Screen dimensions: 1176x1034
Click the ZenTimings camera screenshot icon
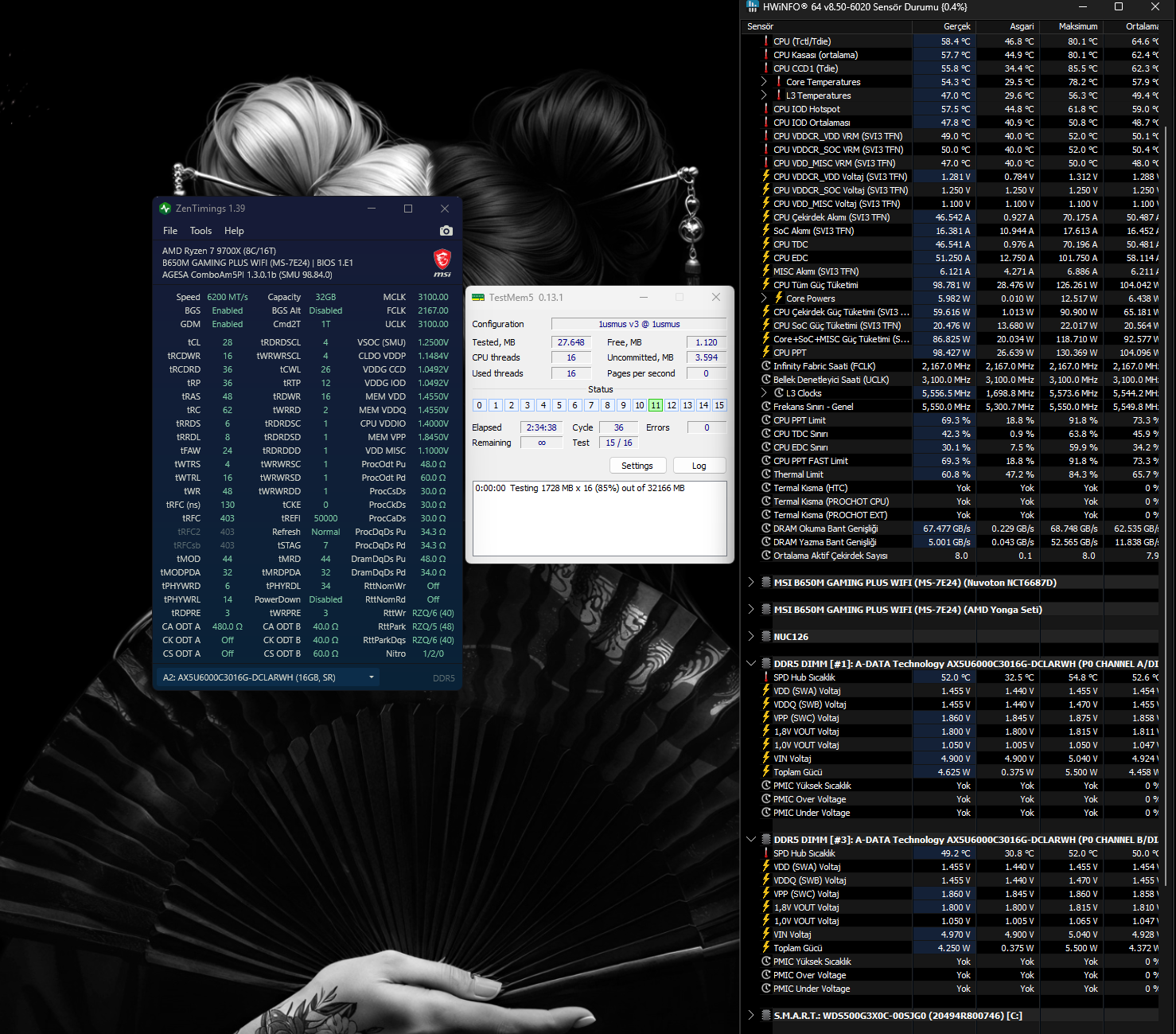tap(446, 231)
